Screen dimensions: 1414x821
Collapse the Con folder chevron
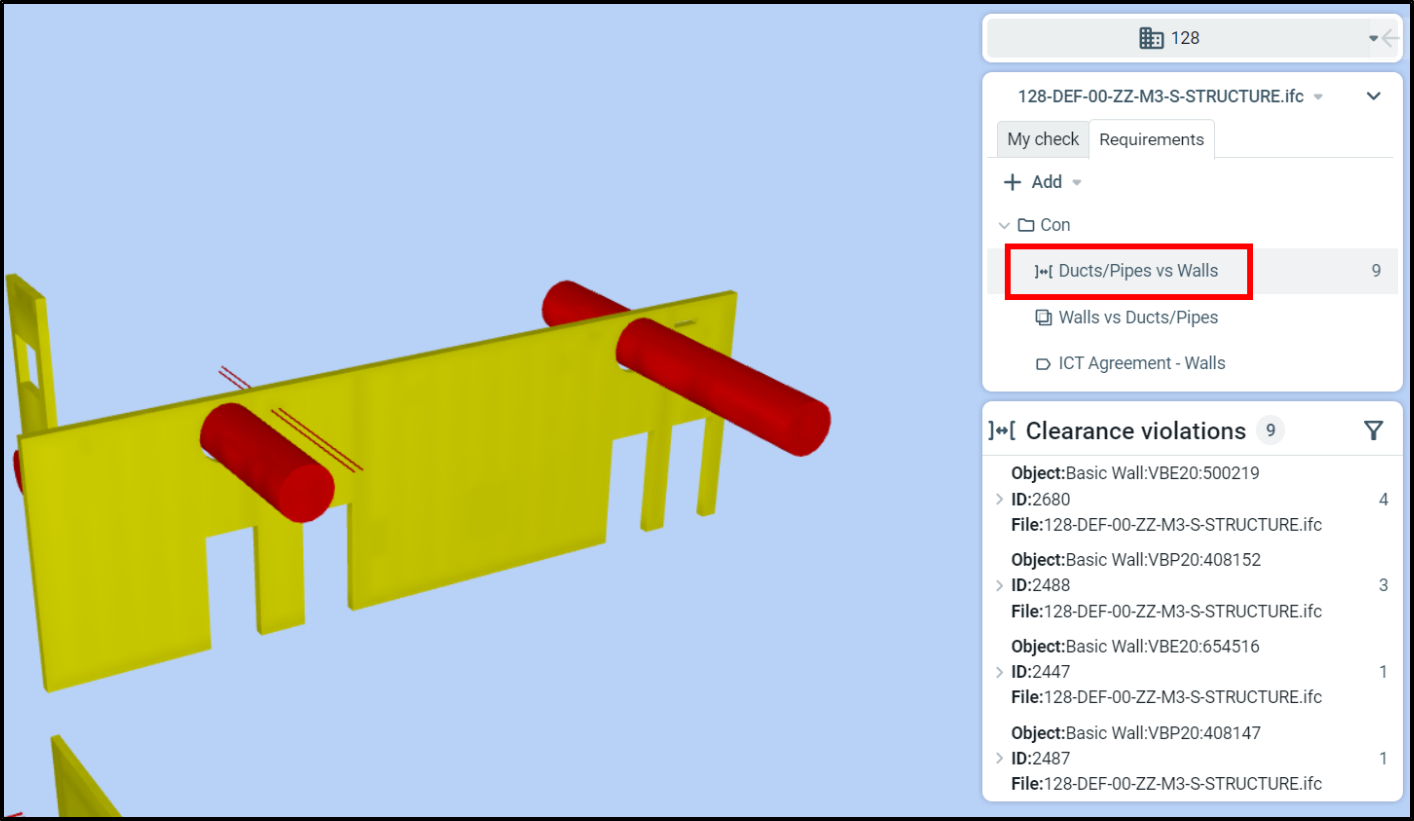(x=1004, y=225)
